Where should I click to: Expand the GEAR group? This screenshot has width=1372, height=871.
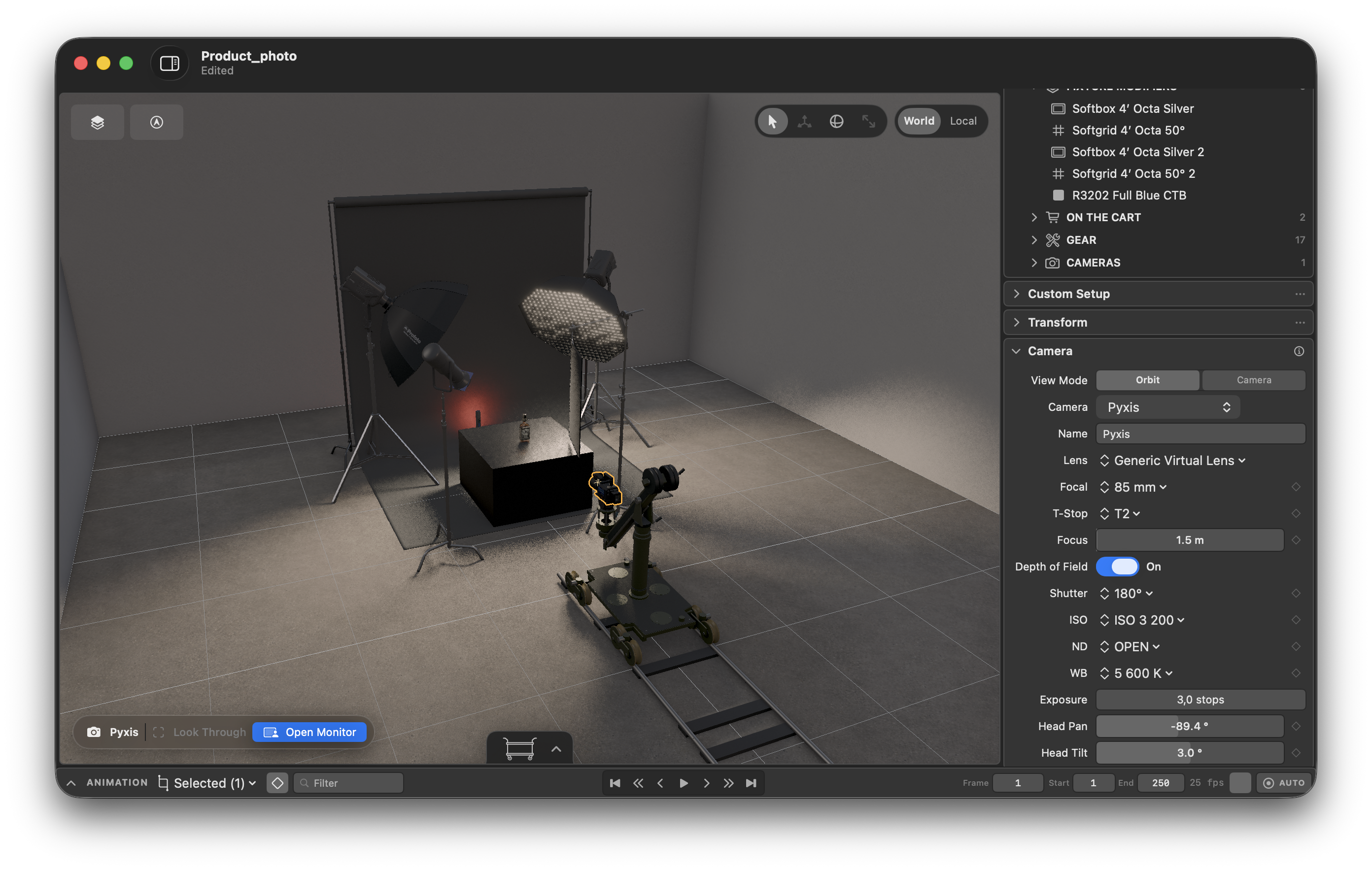1033,240
